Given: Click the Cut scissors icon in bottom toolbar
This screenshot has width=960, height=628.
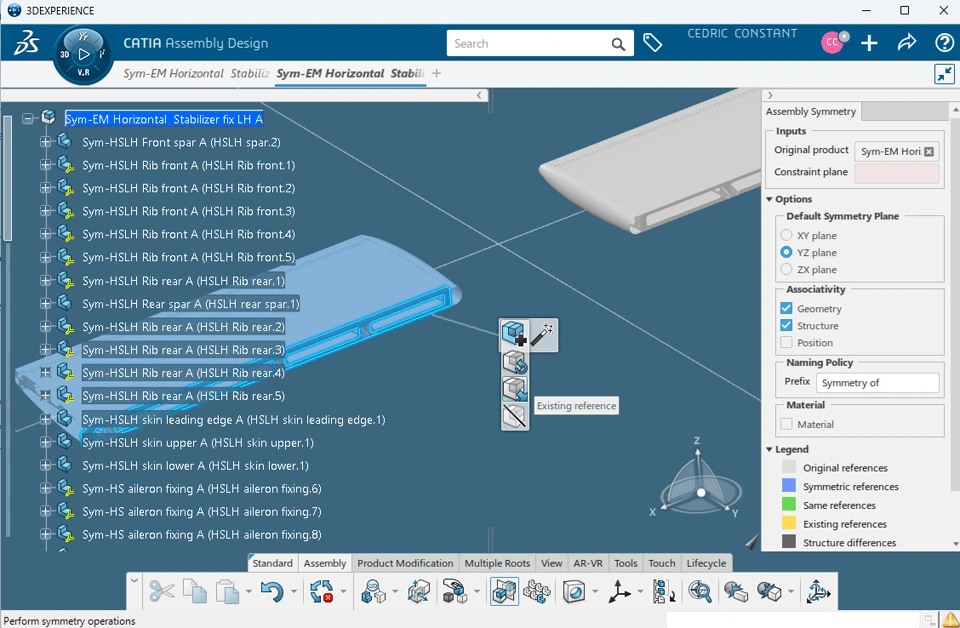Looking at the screenshot, I should point(162,592).
